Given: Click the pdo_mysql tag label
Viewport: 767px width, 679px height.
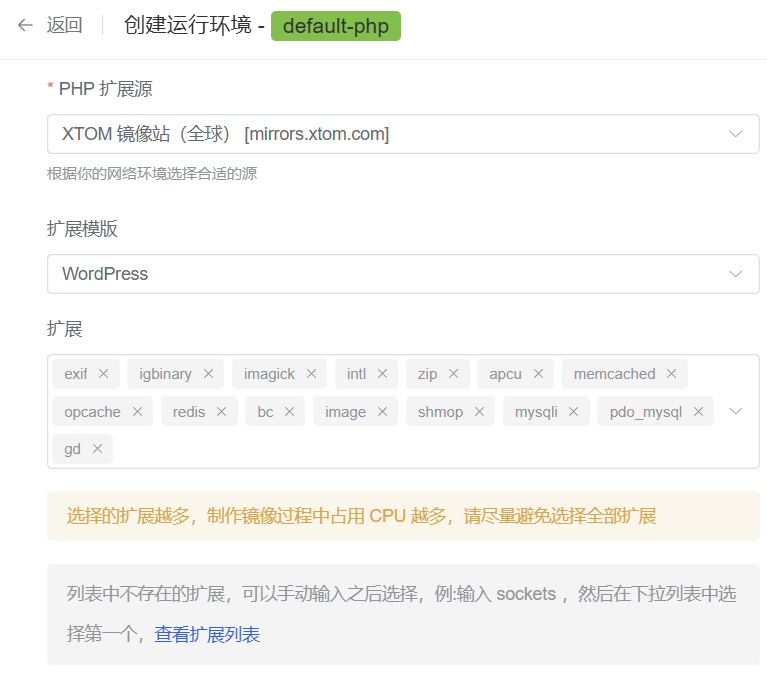Looking at the screenshot, I should 646,412.
